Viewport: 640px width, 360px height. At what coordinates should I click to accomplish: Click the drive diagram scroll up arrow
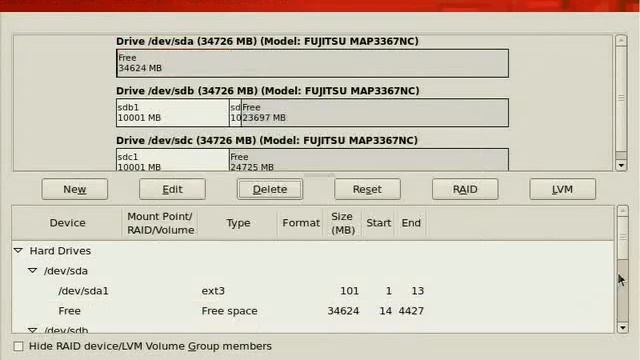(621, 40)
